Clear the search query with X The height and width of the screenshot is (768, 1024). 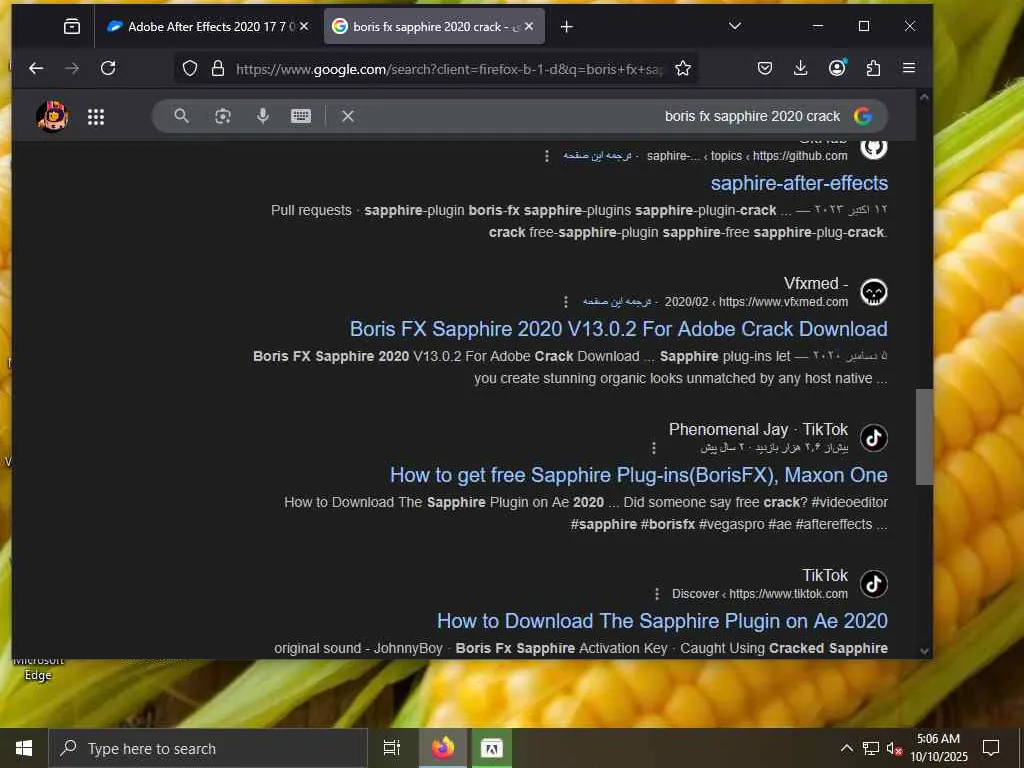348,116
